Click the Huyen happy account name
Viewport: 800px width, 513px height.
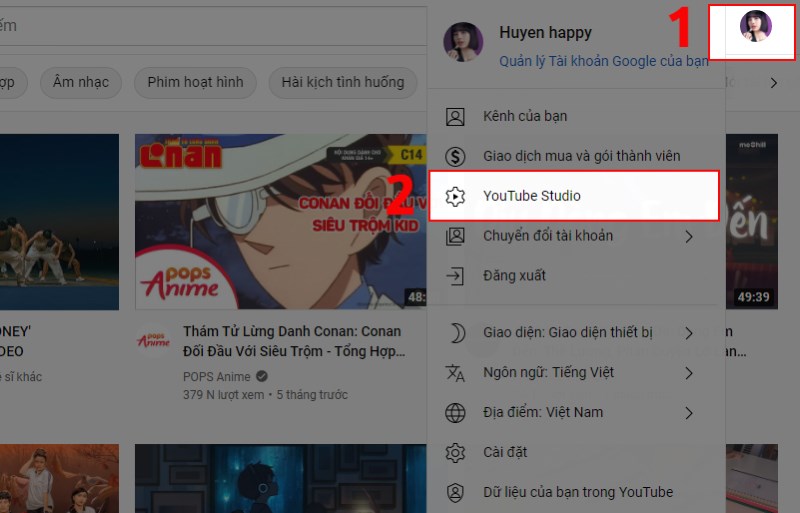point(545,33)
